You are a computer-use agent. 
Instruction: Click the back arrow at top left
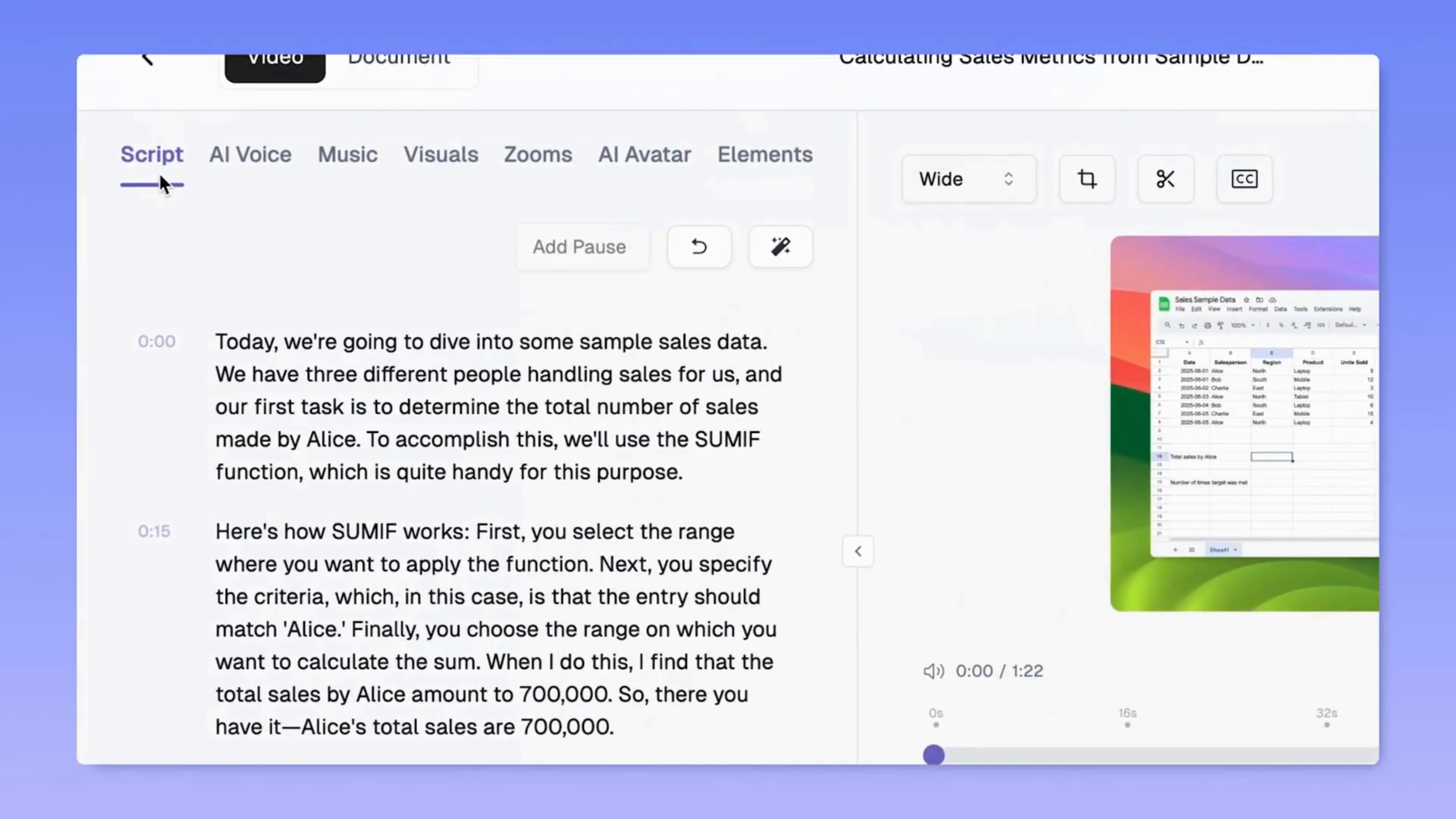pyautogui.click(x=146, y=58)
